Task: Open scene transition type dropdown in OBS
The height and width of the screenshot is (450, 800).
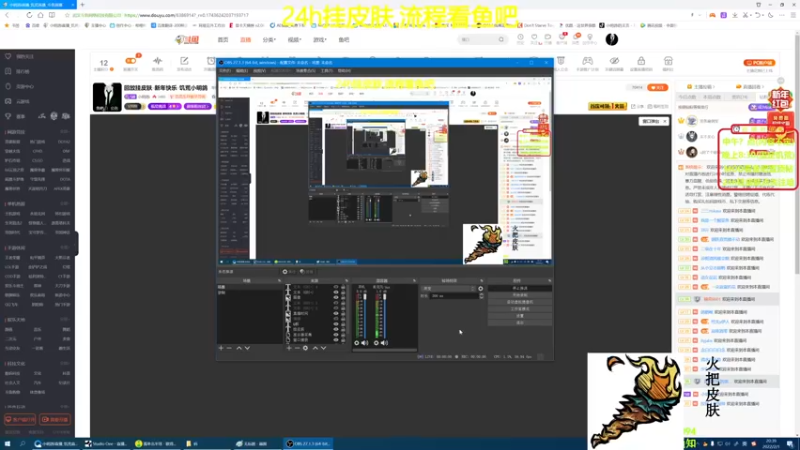Action: [x=448, y=288]
